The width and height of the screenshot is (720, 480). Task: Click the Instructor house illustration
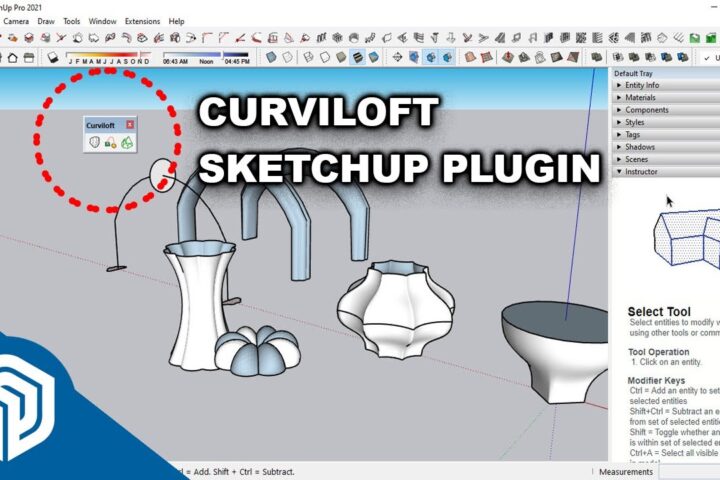point(686,237)
